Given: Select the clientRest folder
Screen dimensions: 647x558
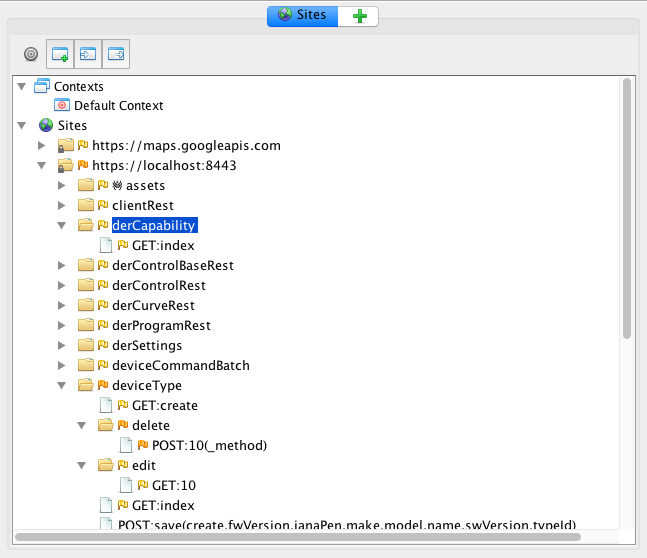Looking at the screenshot, I should click(142, 206).
